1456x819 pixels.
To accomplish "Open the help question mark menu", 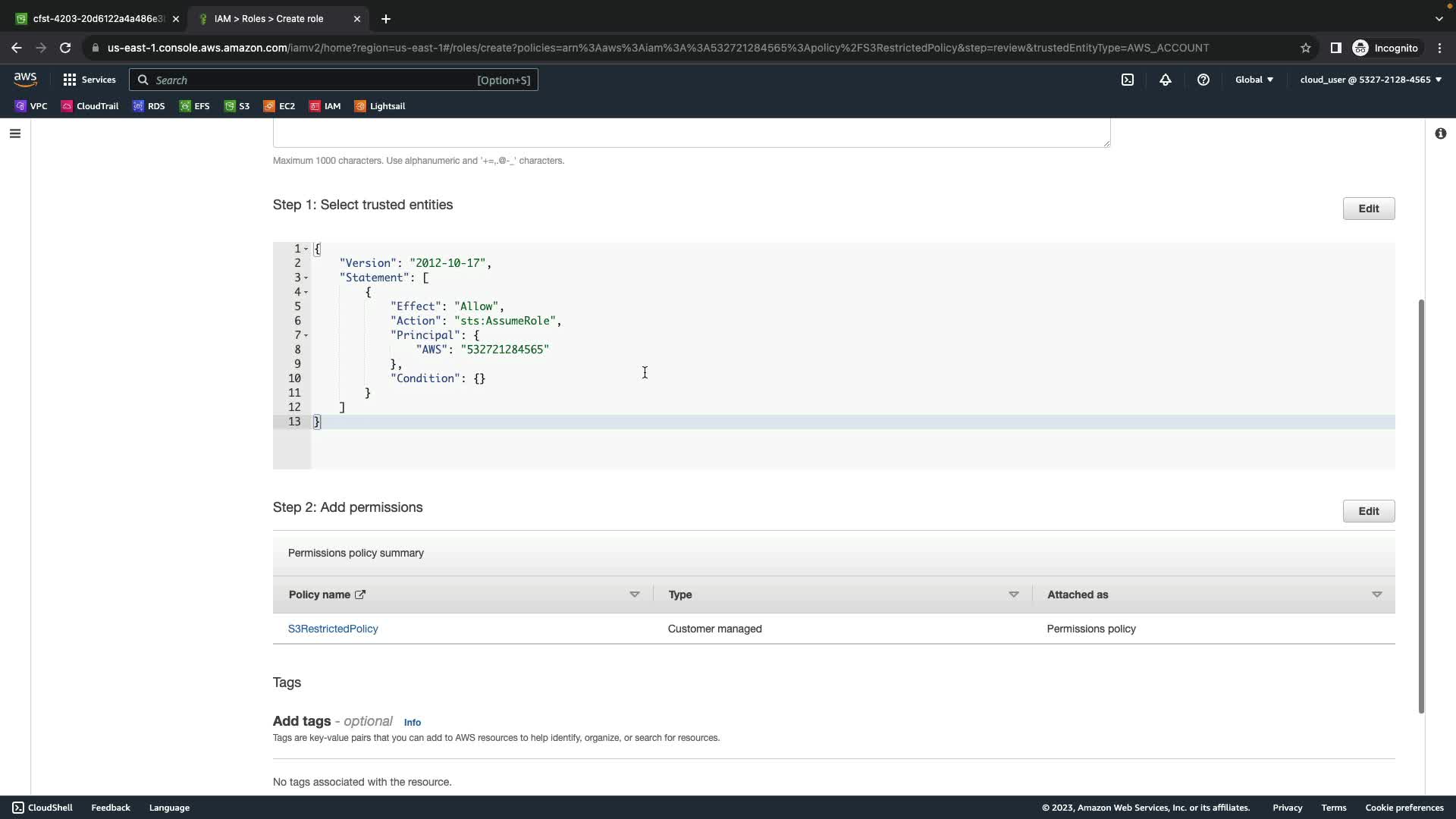I will [1203, 80].
